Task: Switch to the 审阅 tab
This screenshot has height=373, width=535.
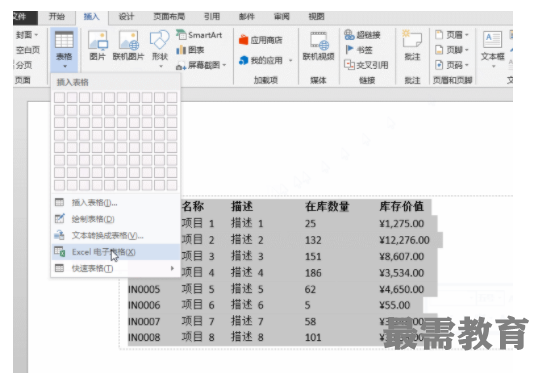Action: [281, 16]
